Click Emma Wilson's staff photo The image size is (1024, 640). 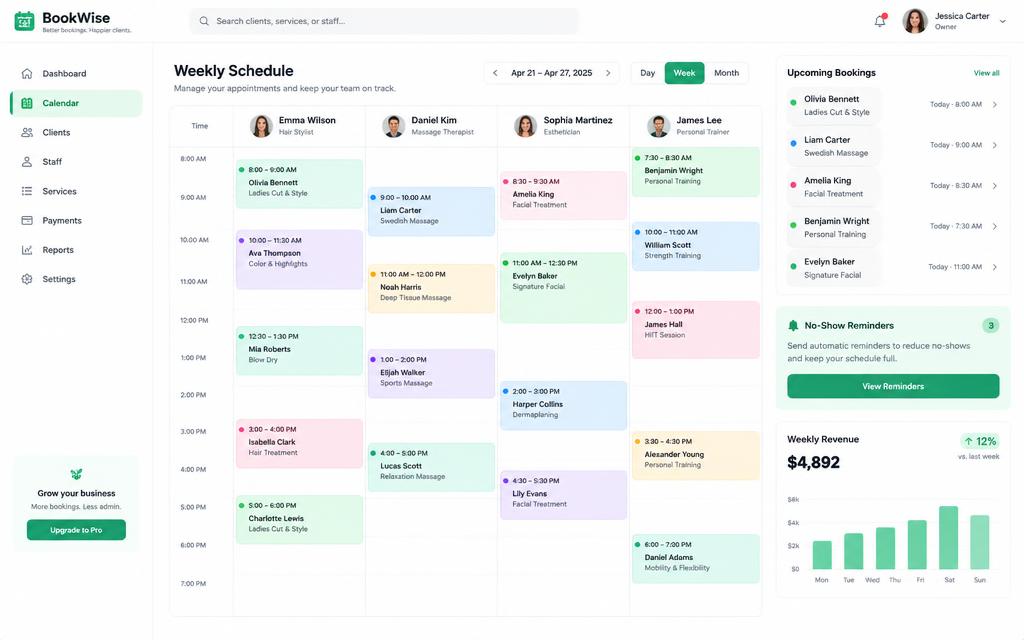(261, 125)
